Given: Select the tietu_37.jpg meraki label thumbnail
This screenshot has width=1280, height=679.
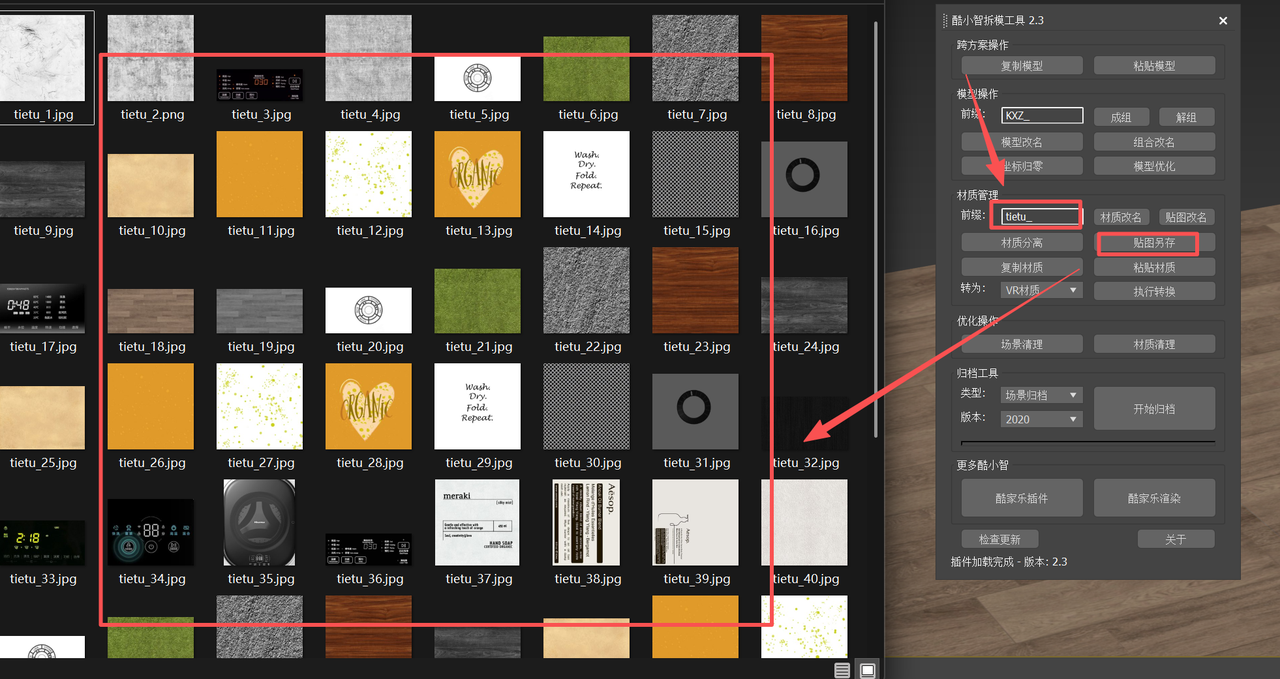Looking at the screenshot, I should (x=477, y=522).
